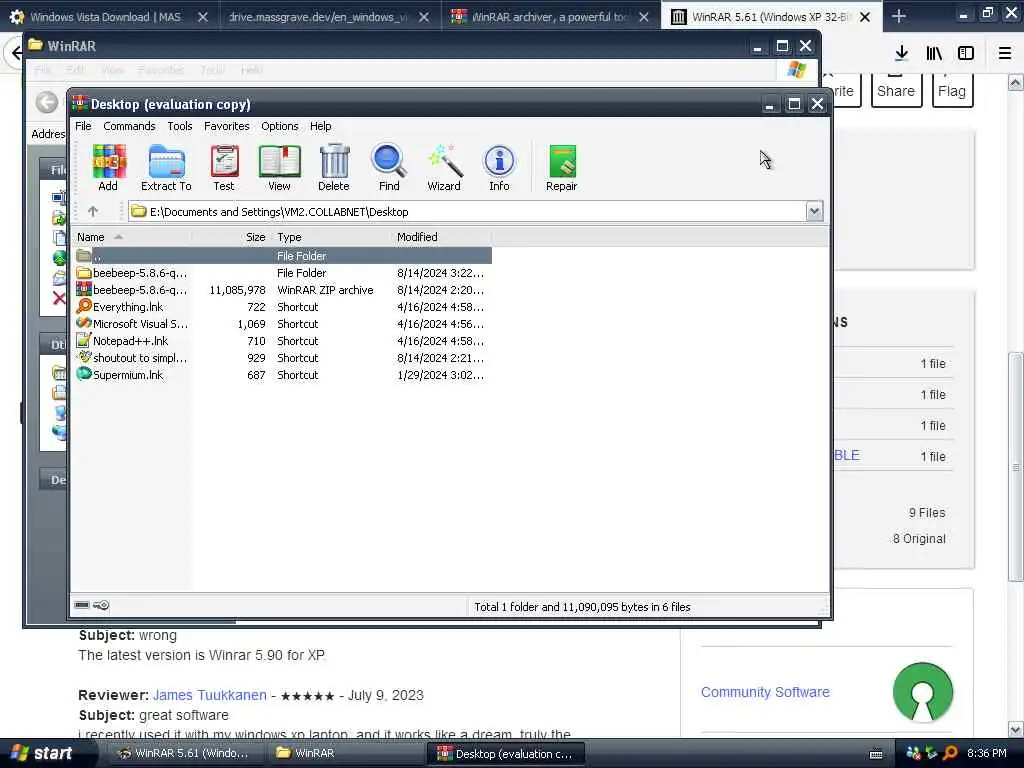Screen dimensions: 1024x768
Task: Toggle the Firefox sidebar icon
Action: coord(966,53)
